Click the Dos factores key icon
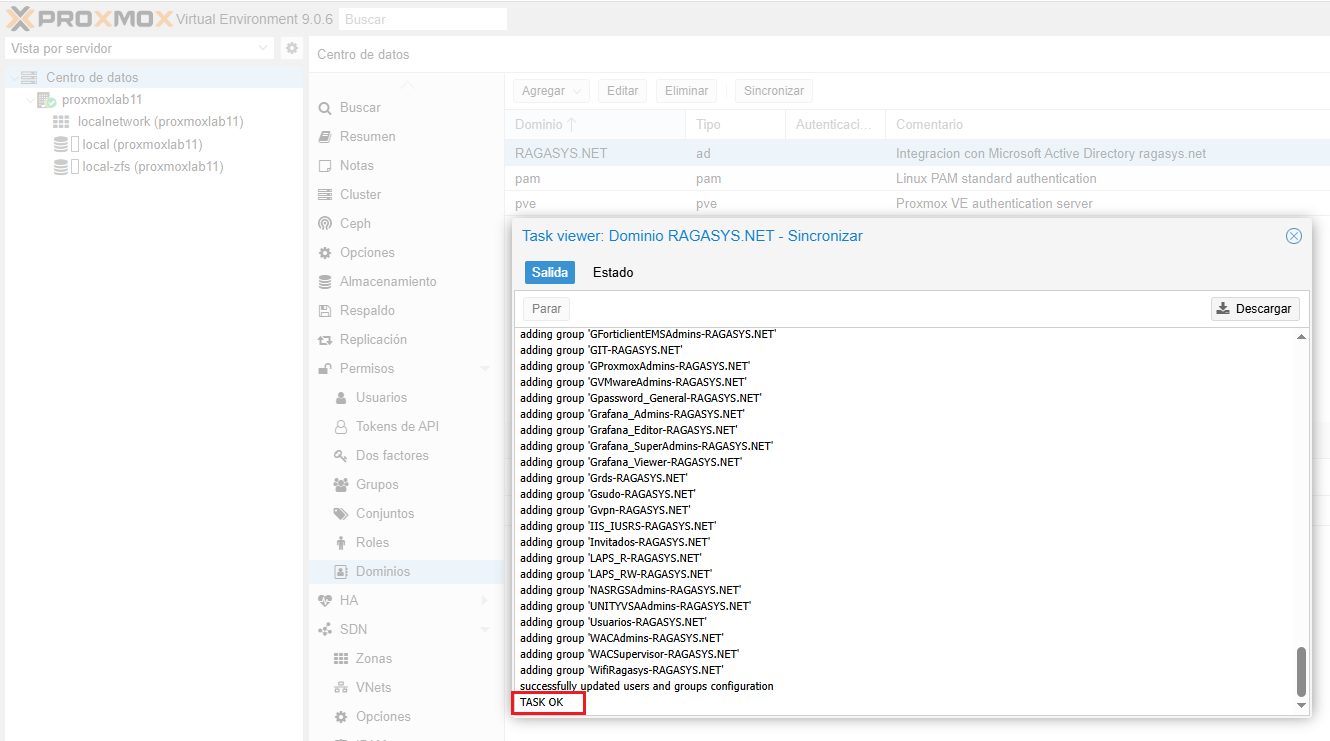 point(340,456)
